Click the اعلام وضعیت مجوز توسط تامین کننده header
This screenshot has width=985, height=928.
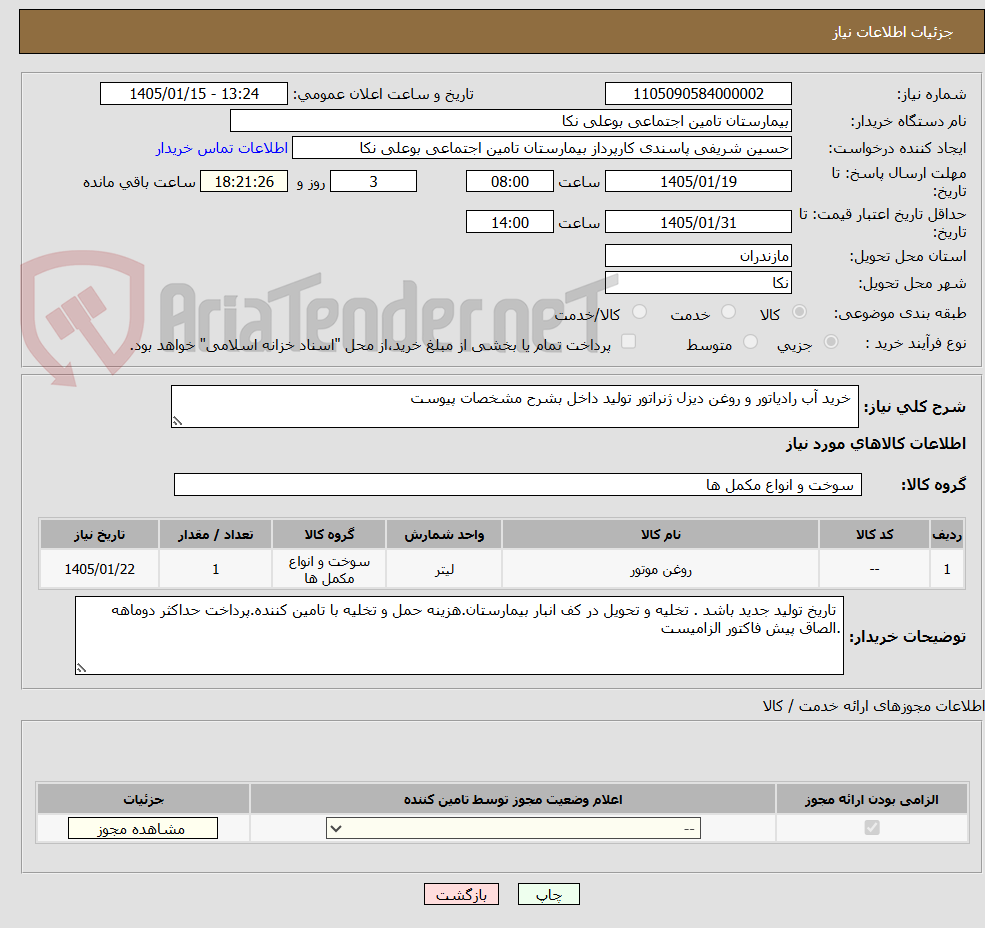pyautogui.click(x=513, y=799)
